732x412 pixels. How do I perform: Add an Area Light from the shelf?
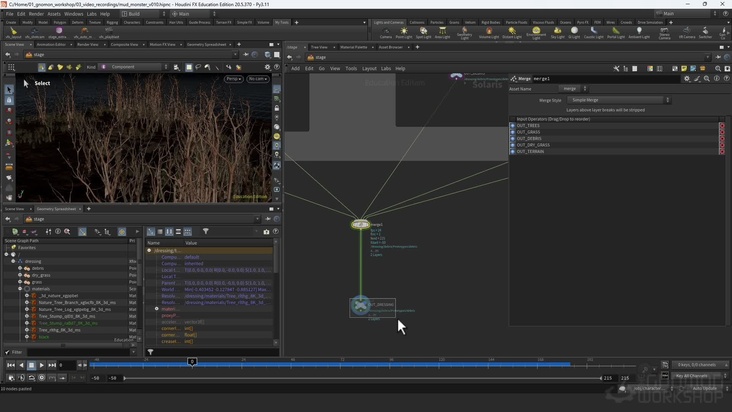click(x=442, y=33)
